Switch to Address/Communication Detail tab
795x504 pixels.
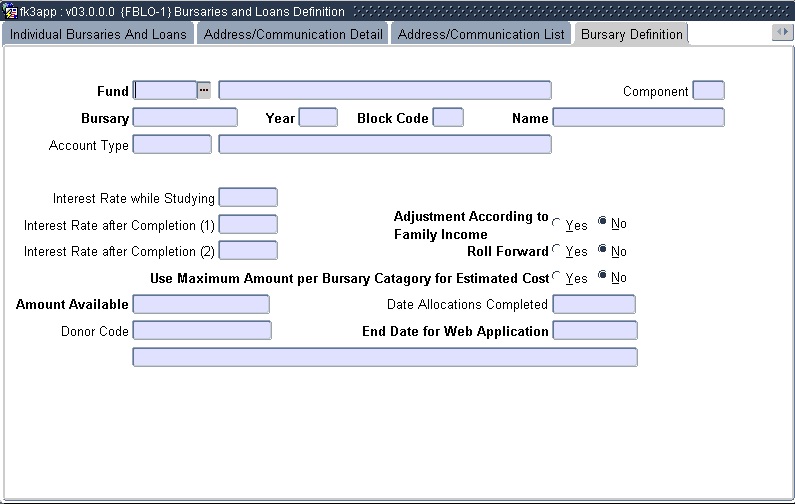tap(293, 34)
